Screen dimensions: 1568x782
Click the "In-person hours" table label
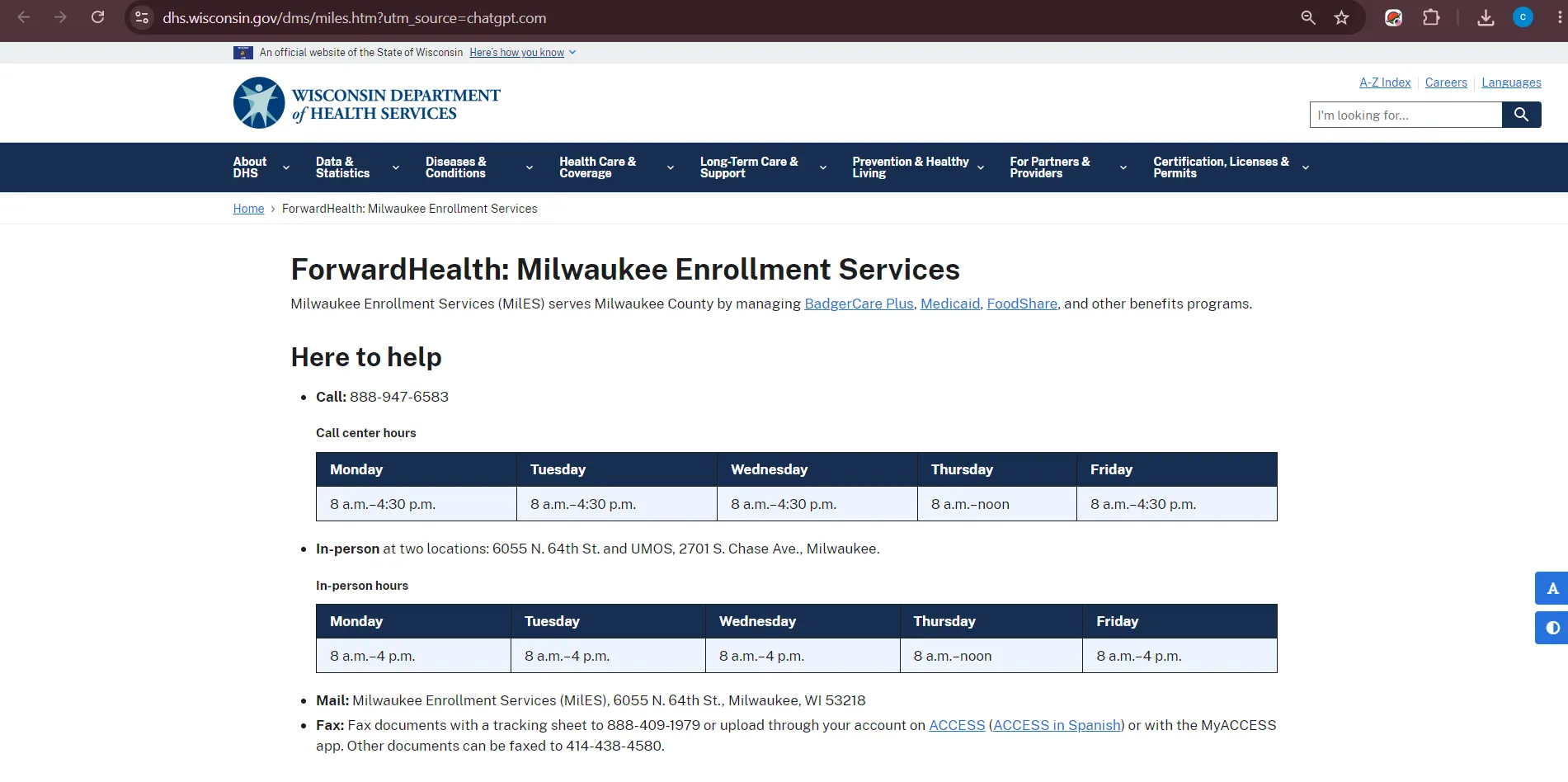tap(362, 586)
